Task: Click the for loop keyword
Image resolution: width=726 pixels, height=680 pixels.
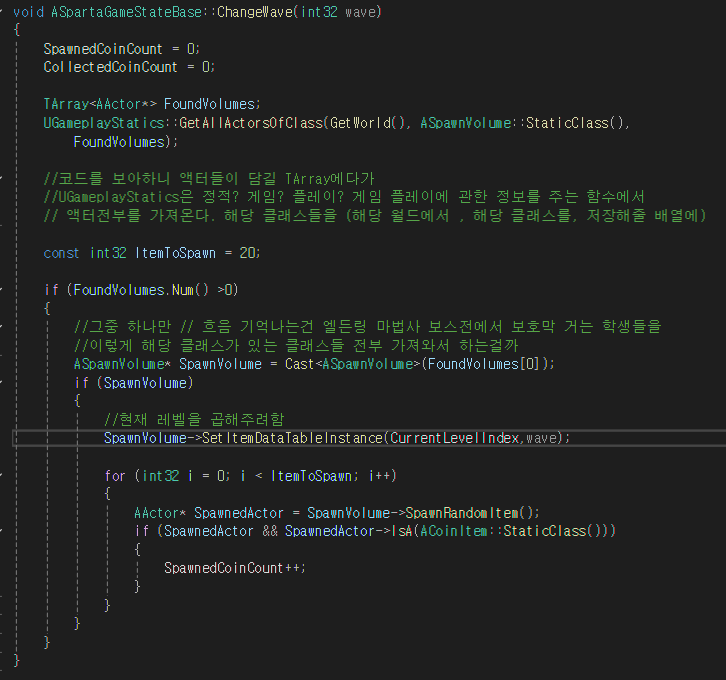Action: click(x=115, y=476)
